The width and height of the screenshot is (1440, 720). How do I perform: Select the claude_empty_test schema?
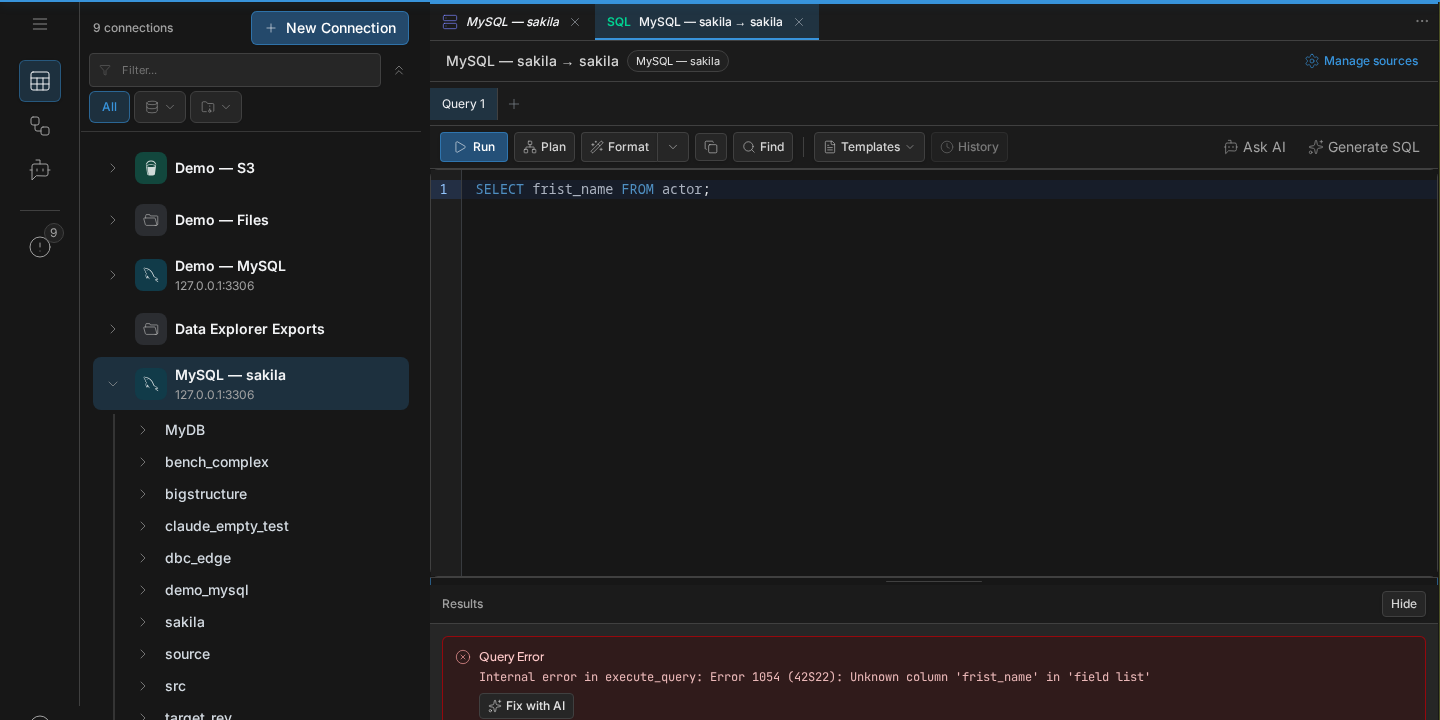227,526
